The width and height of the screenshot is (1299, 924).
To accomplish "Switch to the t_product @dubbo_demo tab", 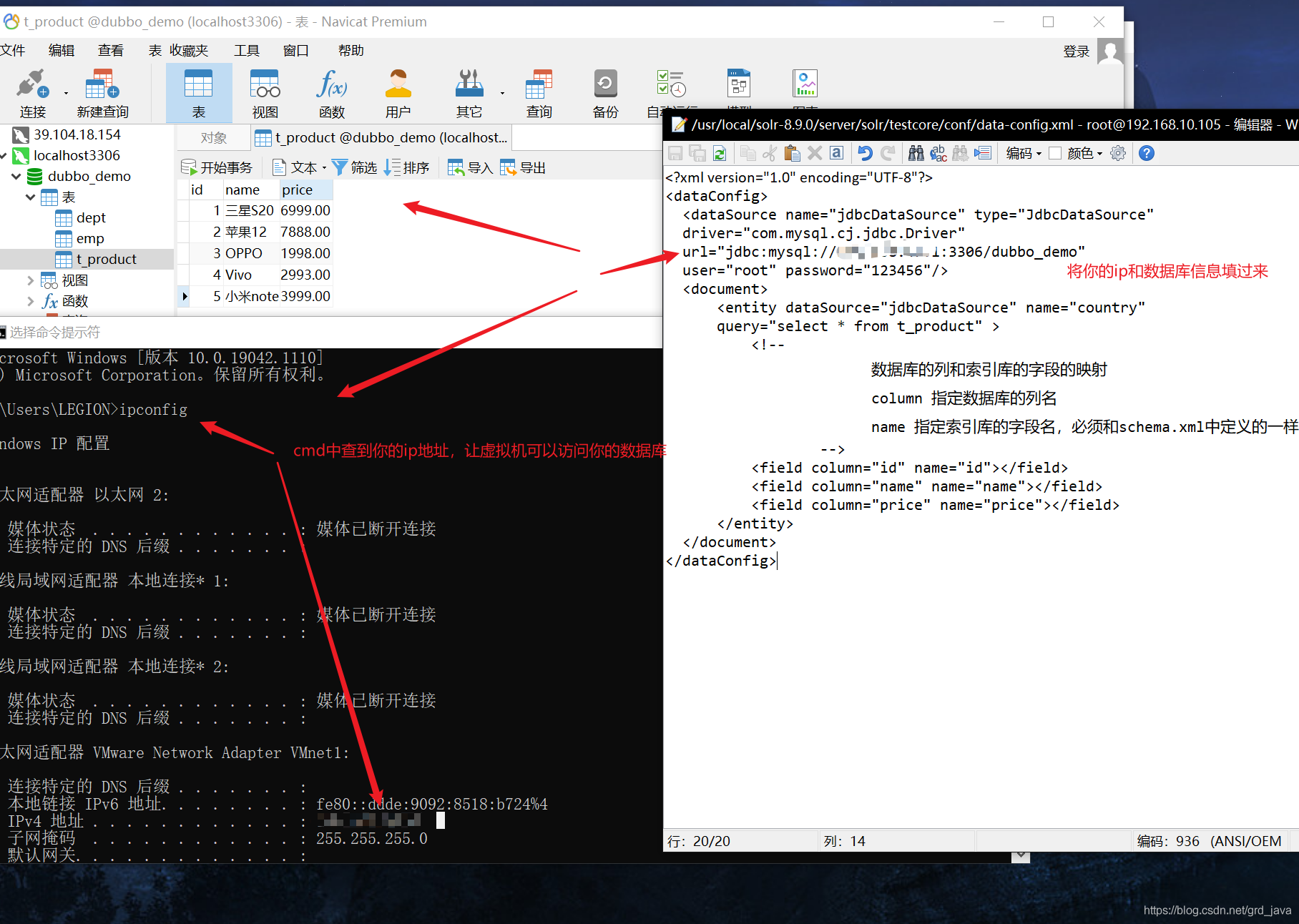I will [381, 138].
